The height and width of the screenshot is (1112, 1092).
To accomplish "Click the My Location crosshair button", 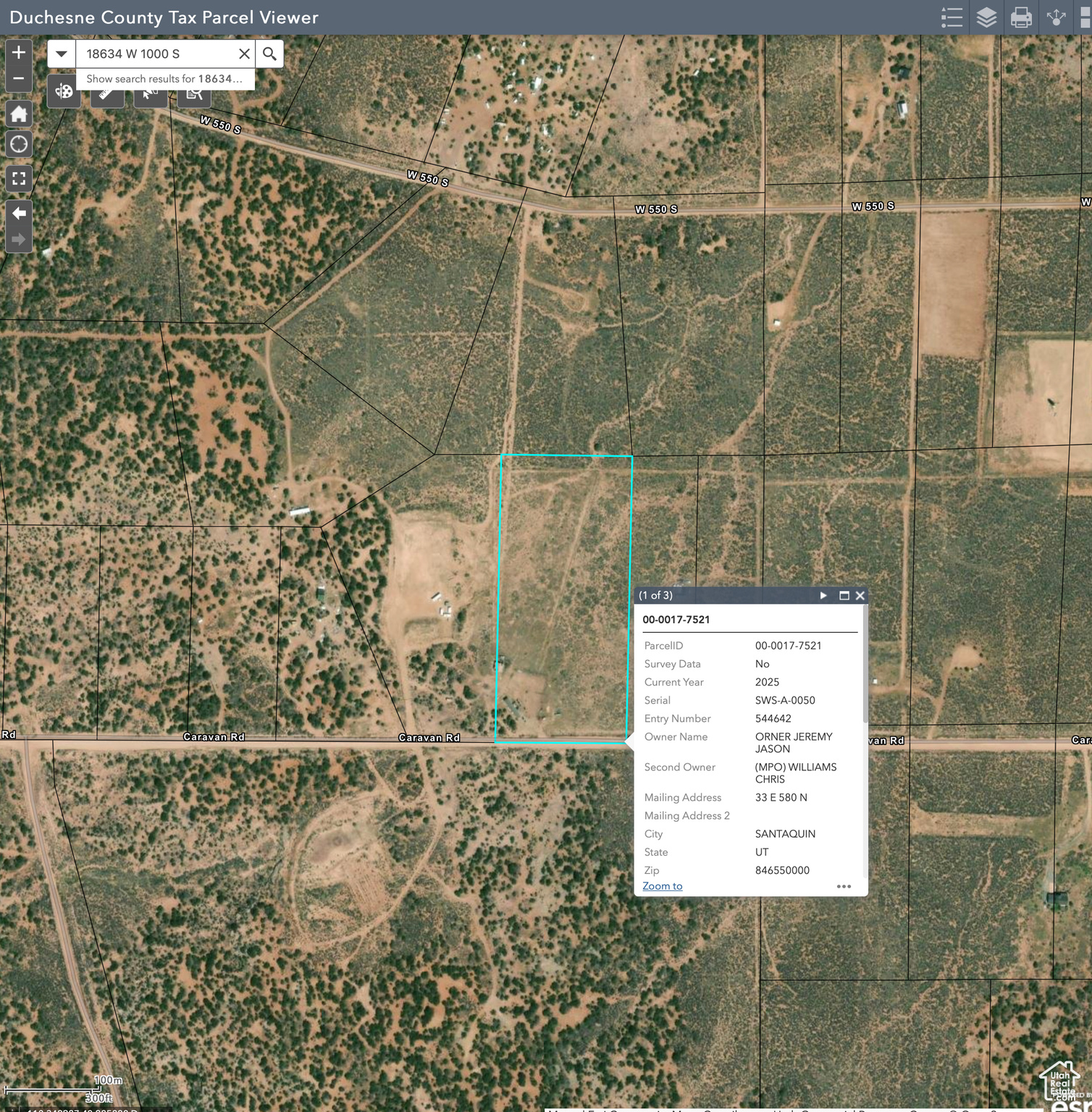I will [x=19, y=144].
